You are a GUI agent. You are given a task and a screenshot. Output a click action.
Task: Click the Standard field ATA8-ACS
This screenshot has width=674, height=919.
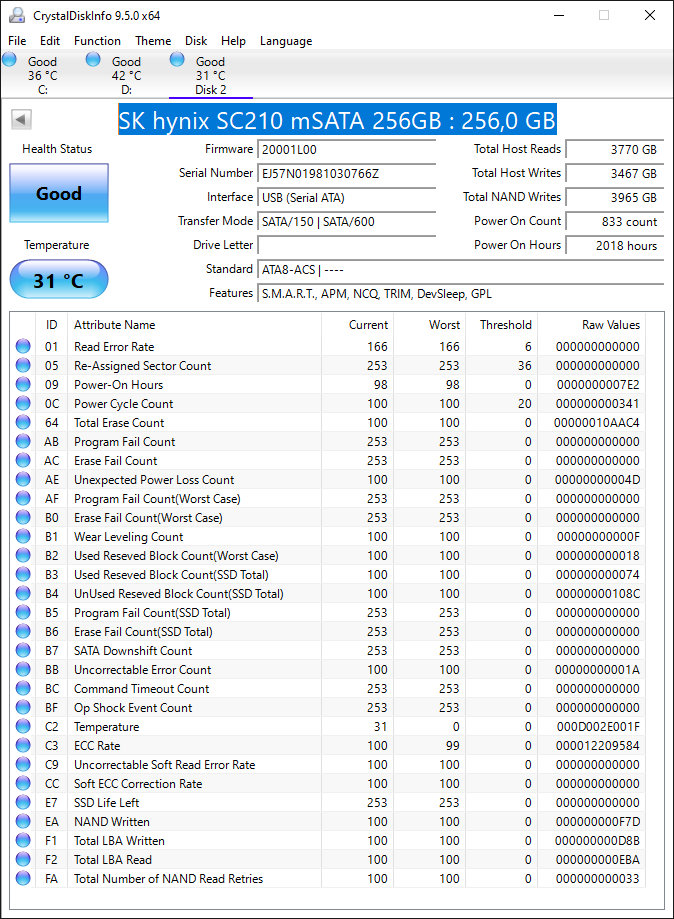click(461, 270)
